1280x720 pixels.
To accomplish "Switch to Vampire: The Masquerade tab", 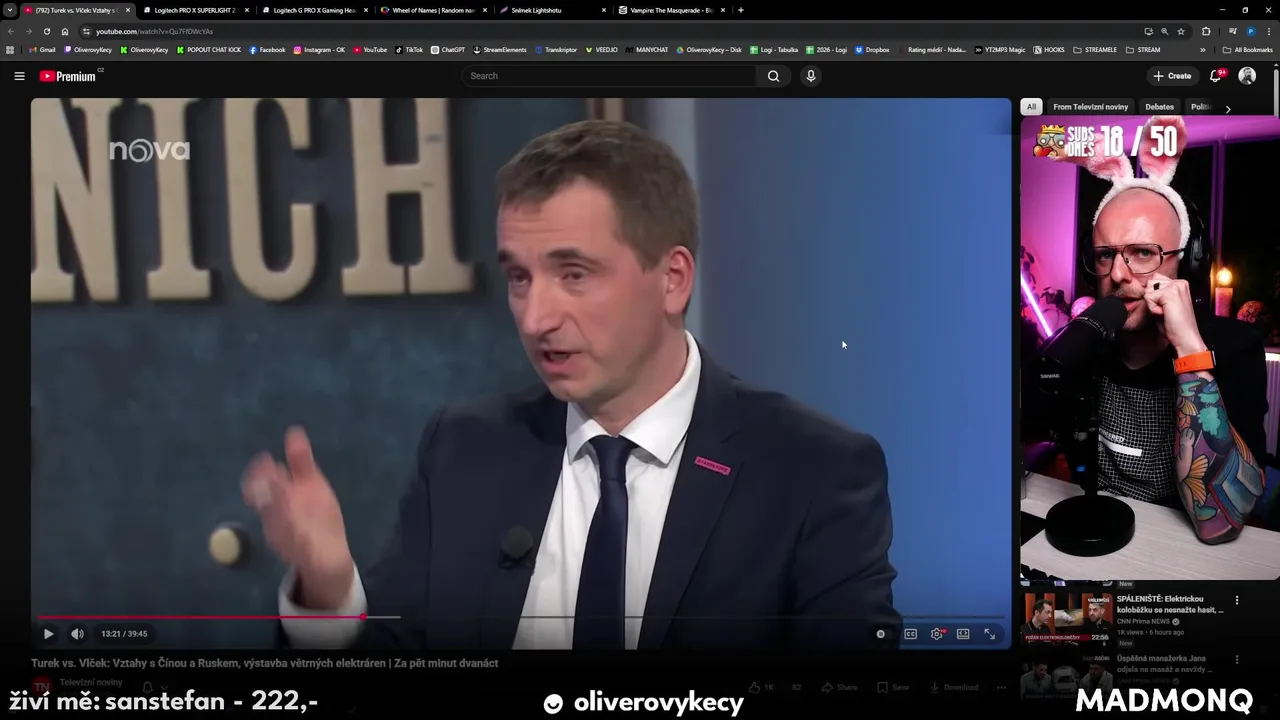I will (671, 10).
